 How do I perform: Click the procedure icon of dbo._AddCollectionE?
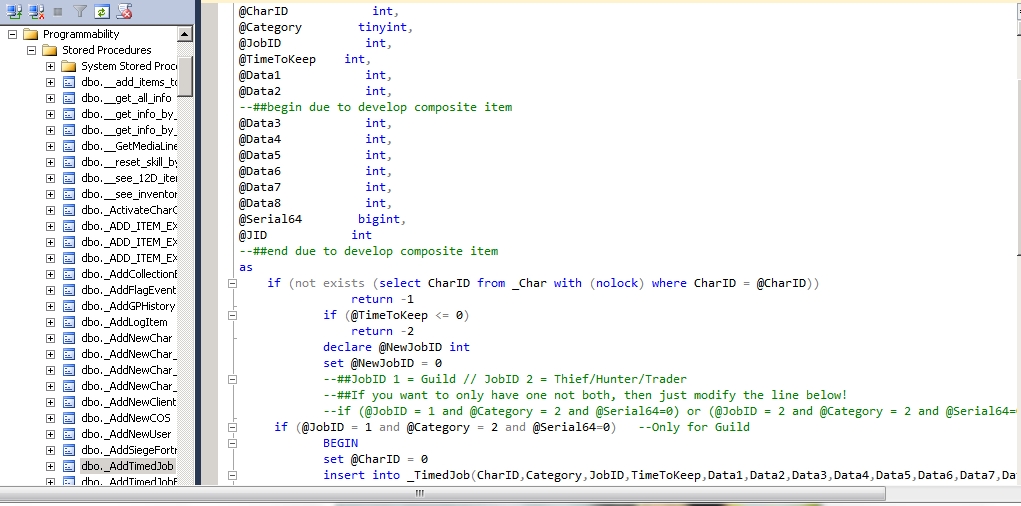click(x=68, y=274)
